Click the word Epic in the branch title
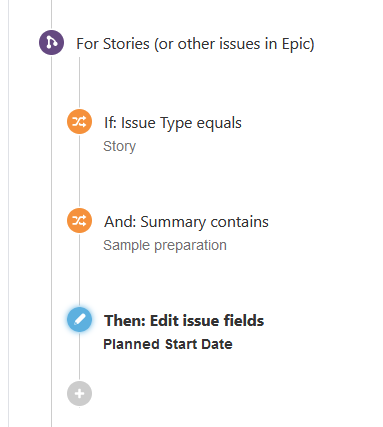This screenshot has height=427, width=383. pyautogui.click(x=295, y=44)
